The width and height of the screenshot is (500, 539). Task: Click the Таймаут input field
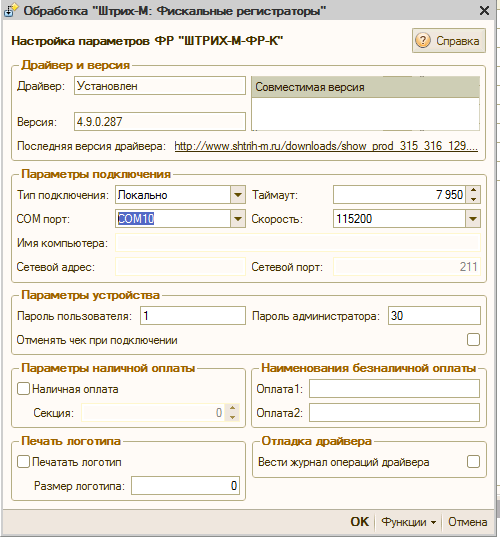point(400,195)
